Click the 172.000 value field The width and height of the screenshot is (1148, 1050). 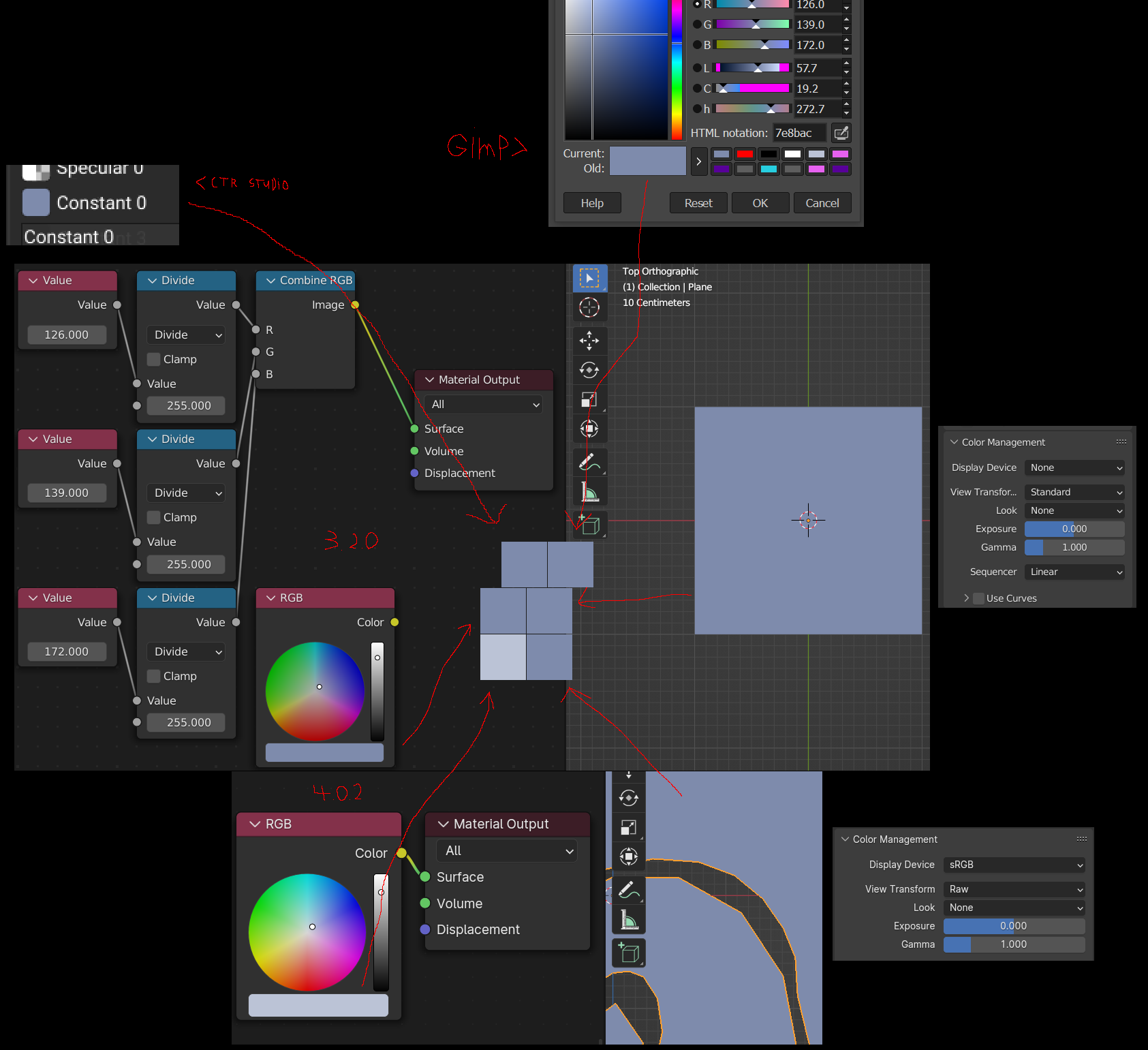pos(67,651)
